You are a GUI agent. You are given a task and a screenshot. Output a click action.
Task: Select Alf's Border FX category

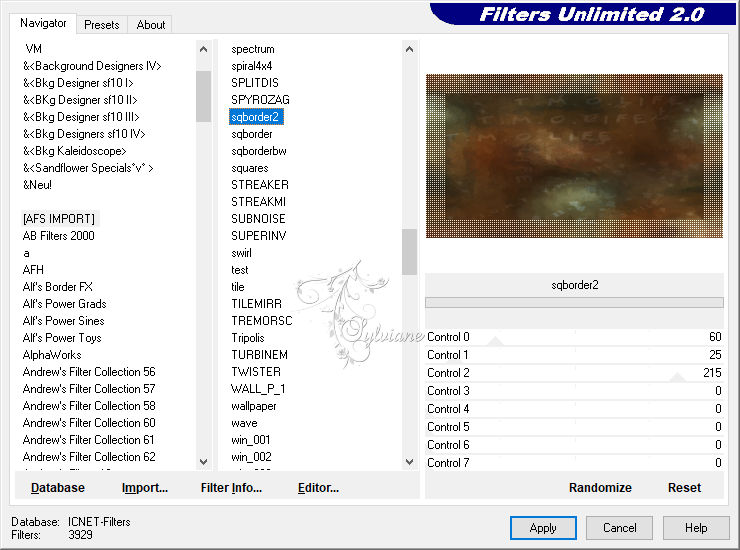[58, 287]
